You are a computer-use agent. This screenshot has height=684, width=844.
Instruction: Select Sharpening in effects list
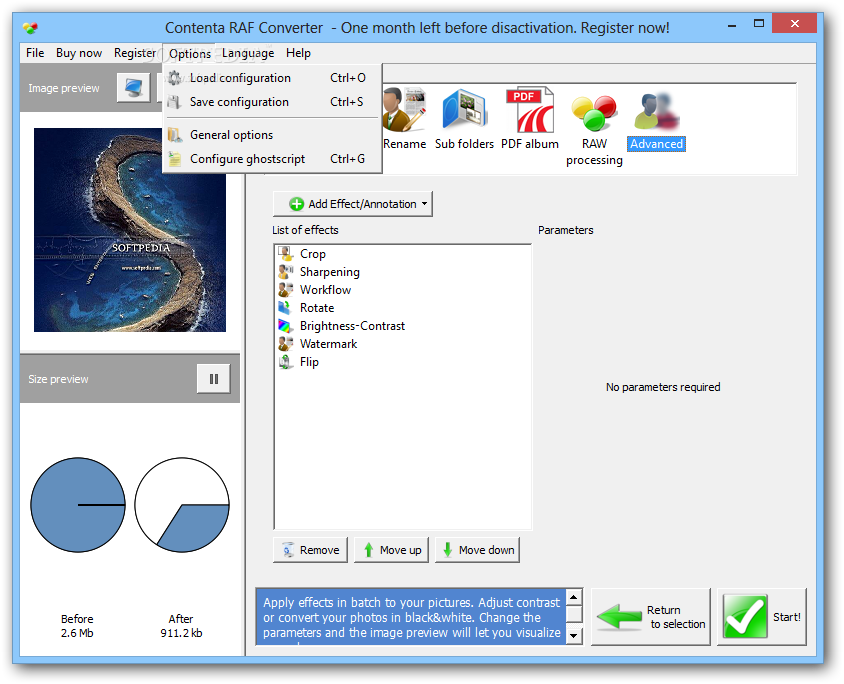pyautogui.click(x=329, y=272)
